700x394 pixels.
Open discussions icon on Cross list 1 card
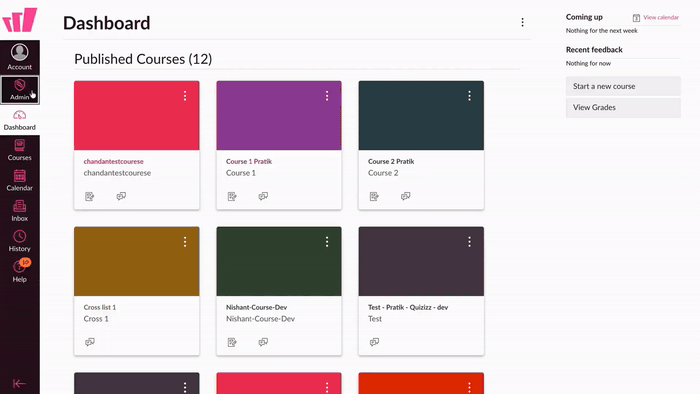(x=90, y=342)
